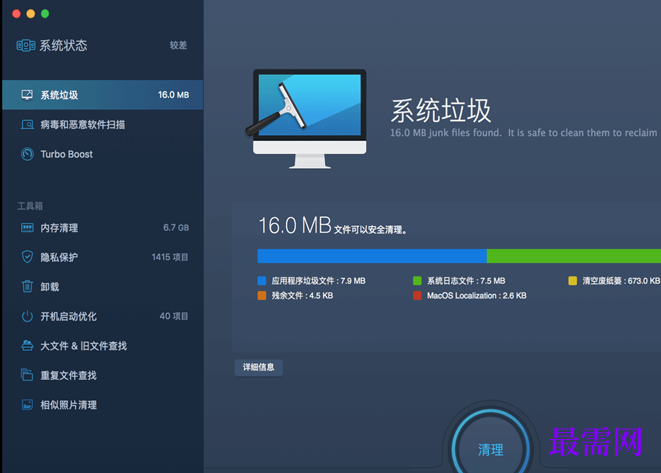The width and height of the screenshot is (661, 473).
Task: Click the Turbo Boost gauge icon
Action: pyautogui.click(x=27, y=154)
